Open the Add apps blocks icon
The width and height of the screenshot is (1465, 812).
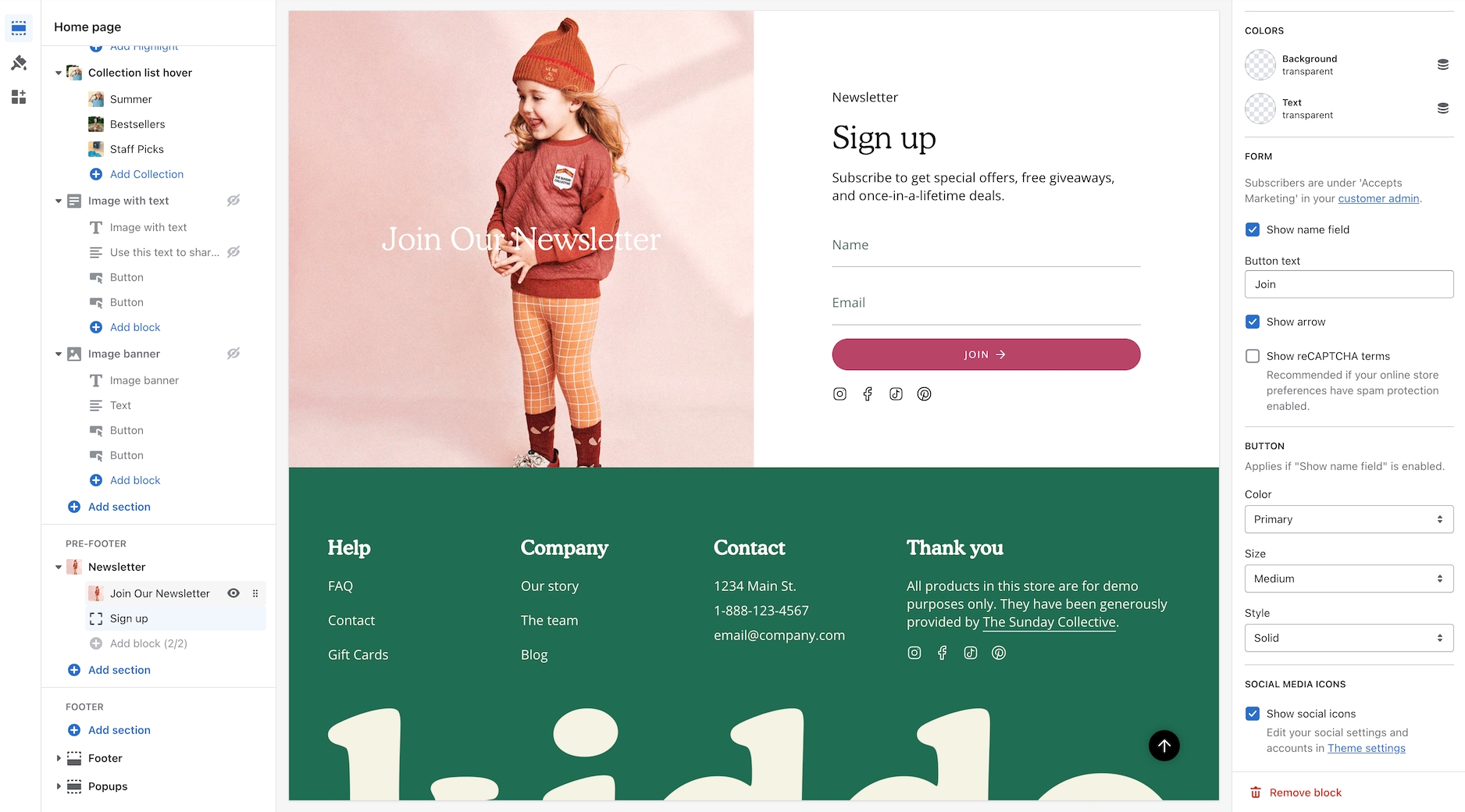pos(19,97)
